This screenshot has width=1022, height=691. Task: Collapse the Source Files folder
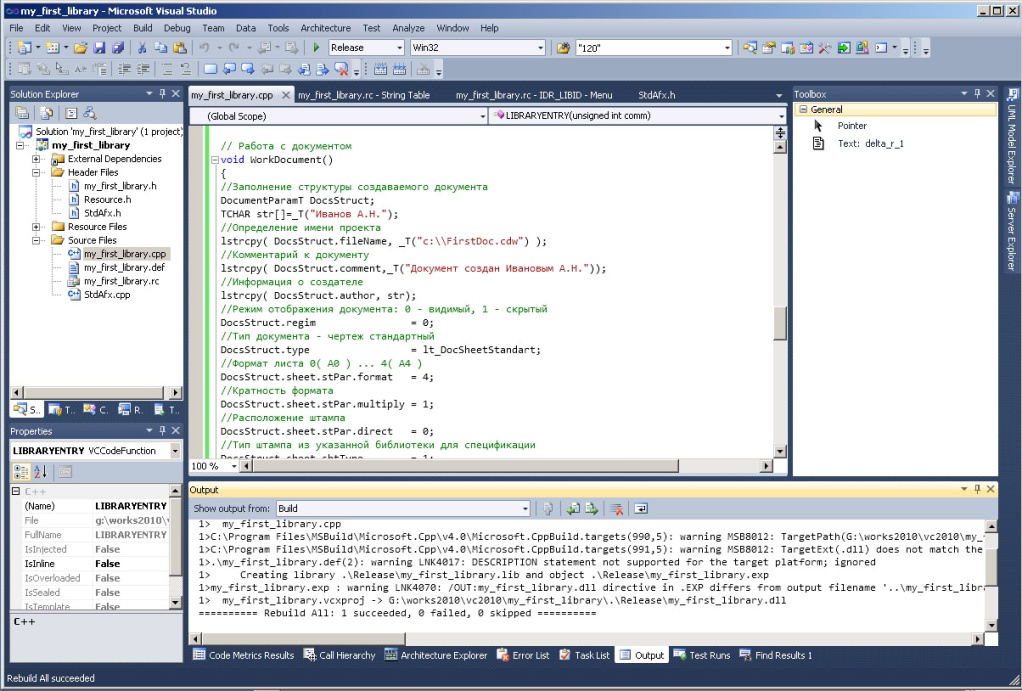tap(36, 241)
